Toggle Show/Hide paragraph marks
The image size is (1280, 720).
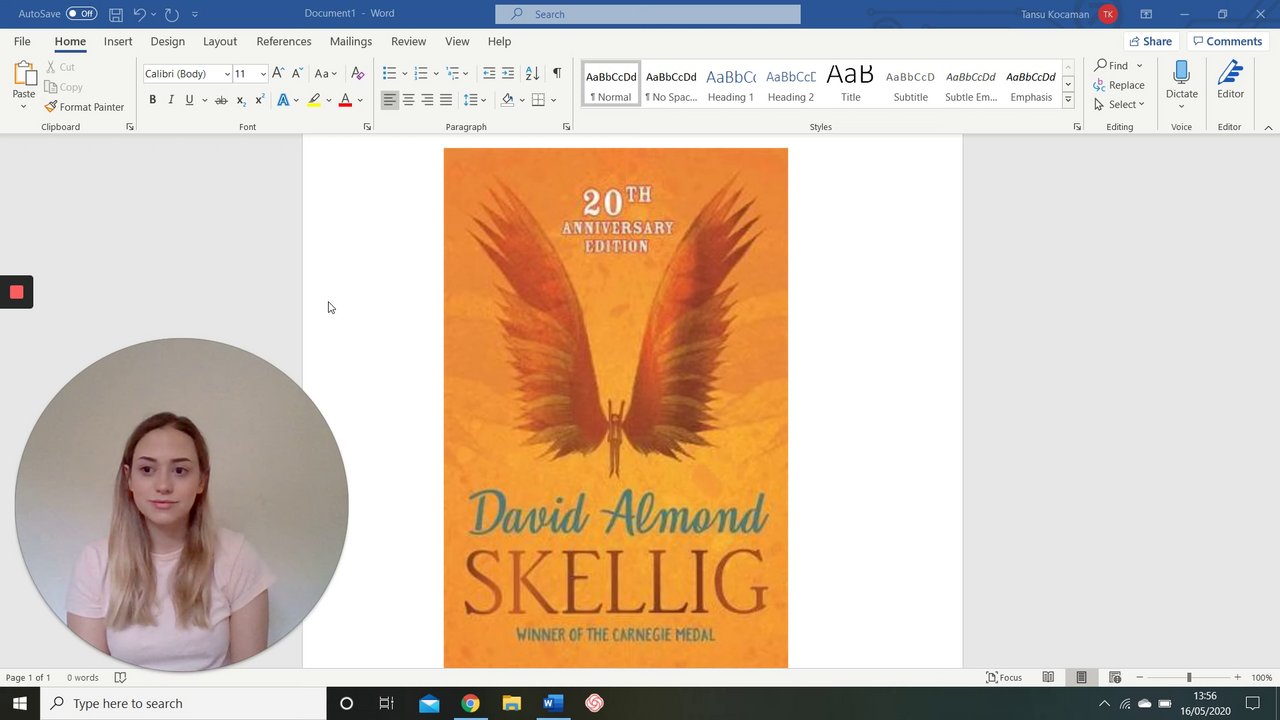(557, 73)
